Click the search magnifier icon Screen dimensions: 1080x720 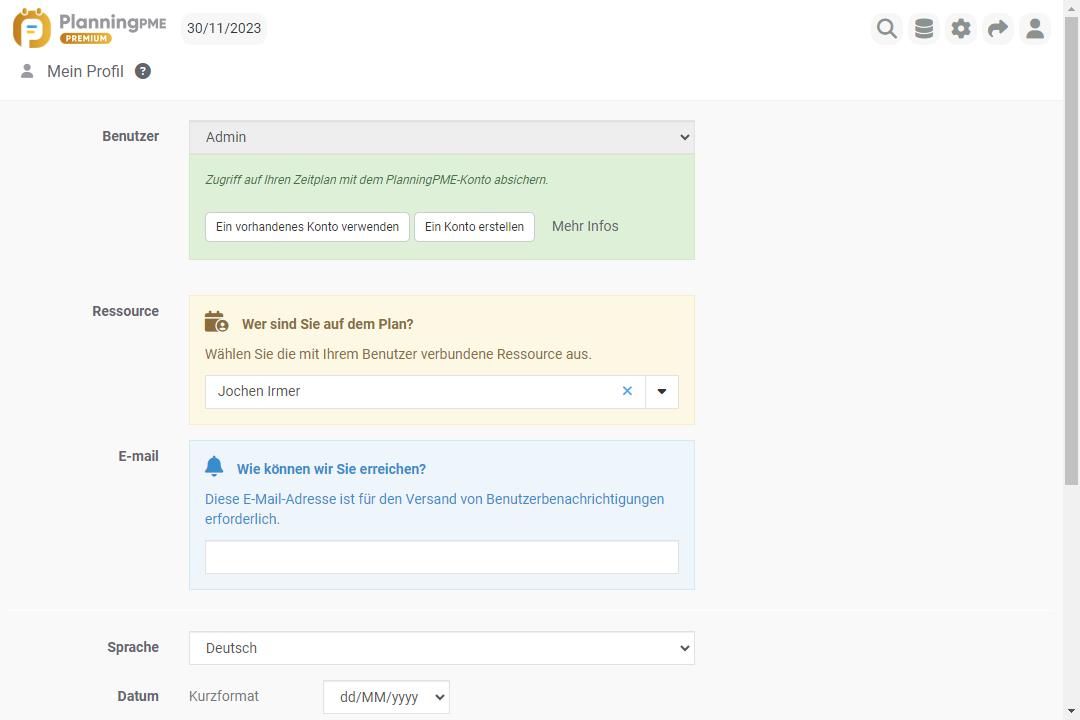pyautogui.click(x=887, y=29)
